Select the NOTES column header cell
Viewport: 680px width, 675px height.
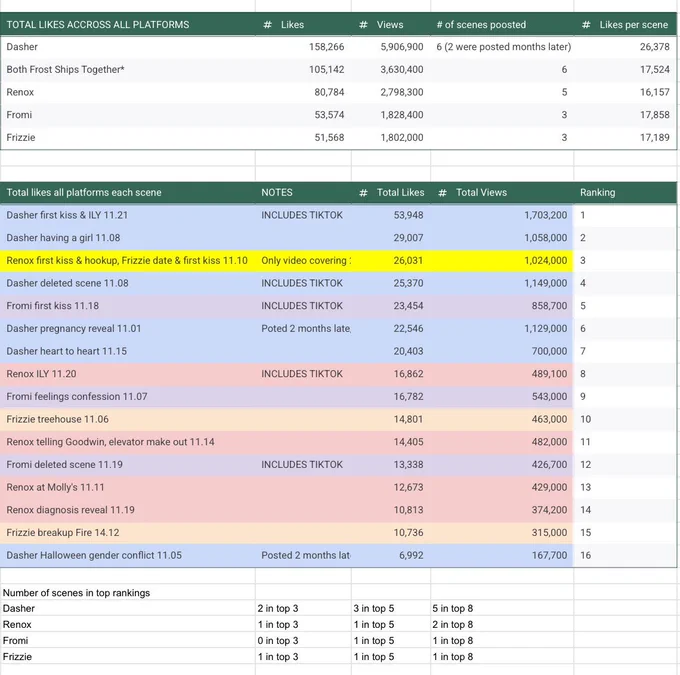tap(303, 193)
